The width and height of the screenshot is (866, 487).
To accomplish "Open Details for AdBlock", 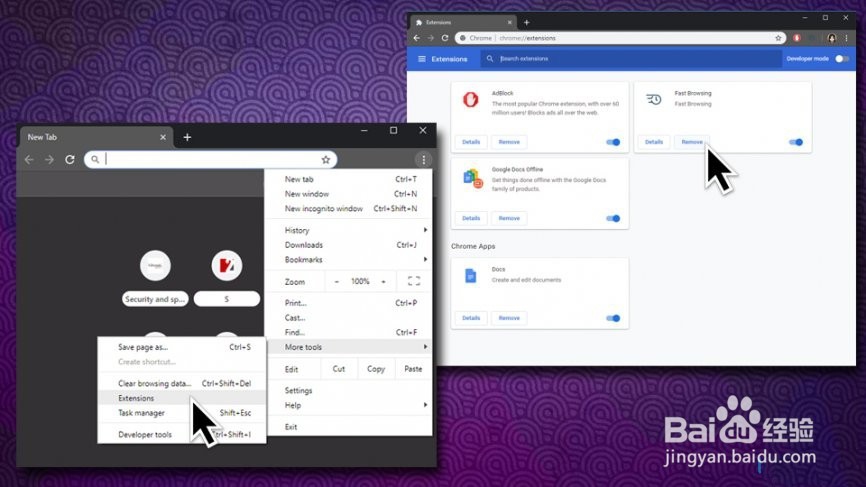I will pyautogui.click(x=471, y=142).
